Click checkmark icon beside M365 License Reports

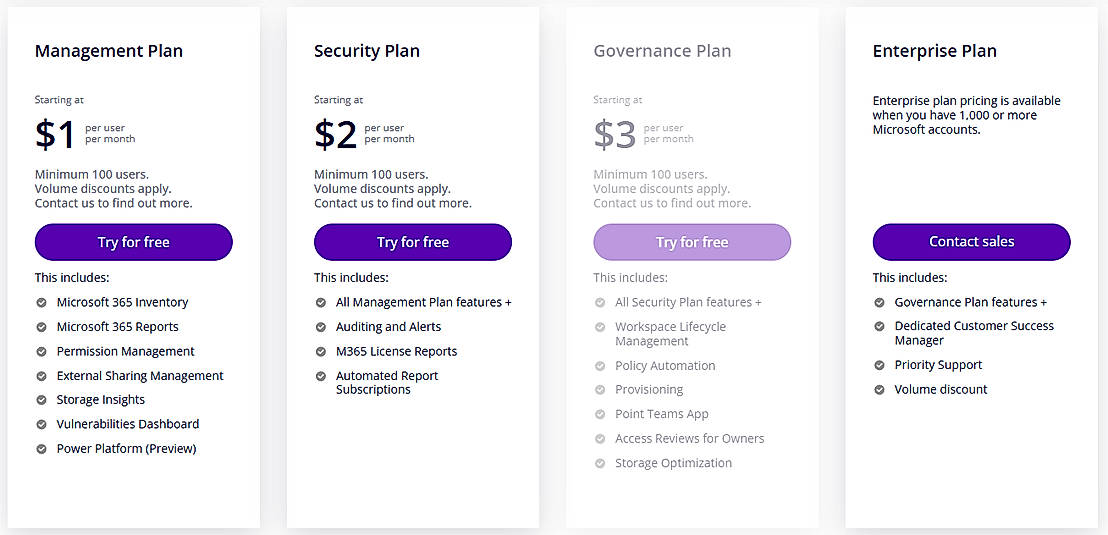pos(321,351)
